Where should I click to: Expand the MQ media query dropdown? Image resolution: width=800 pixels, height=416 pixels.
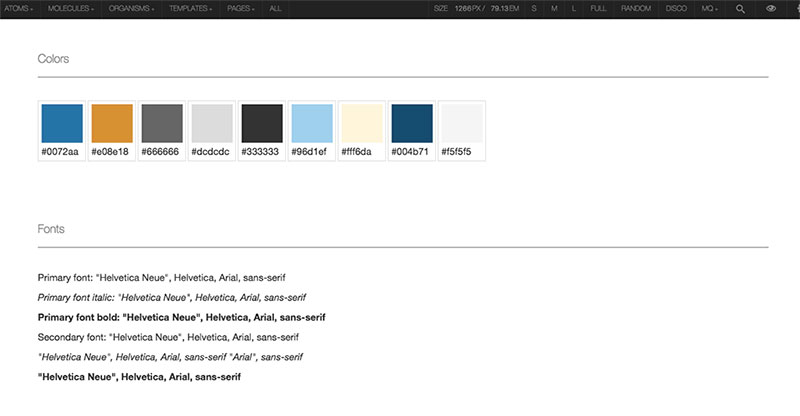click(709, 8)
